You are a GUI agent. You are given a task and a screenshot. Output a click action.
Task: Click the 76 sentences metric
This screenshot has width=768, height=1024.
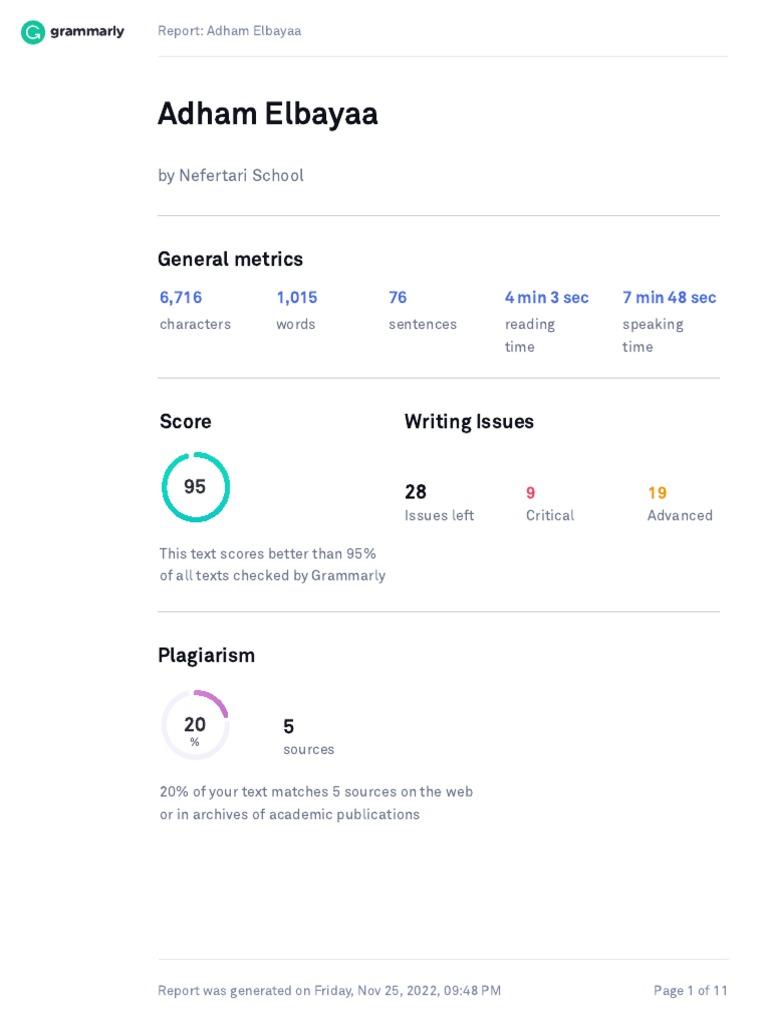pos(398,297)
